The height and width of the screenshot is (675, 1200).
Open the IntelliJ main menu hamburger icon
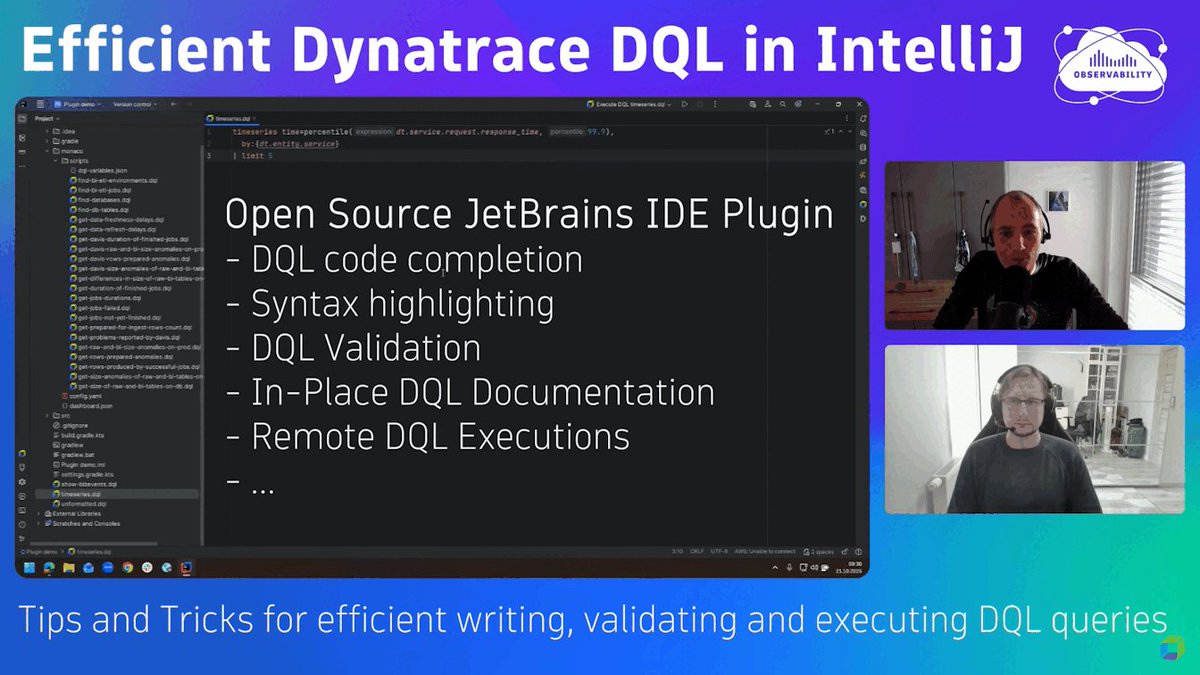pos(40,104)
